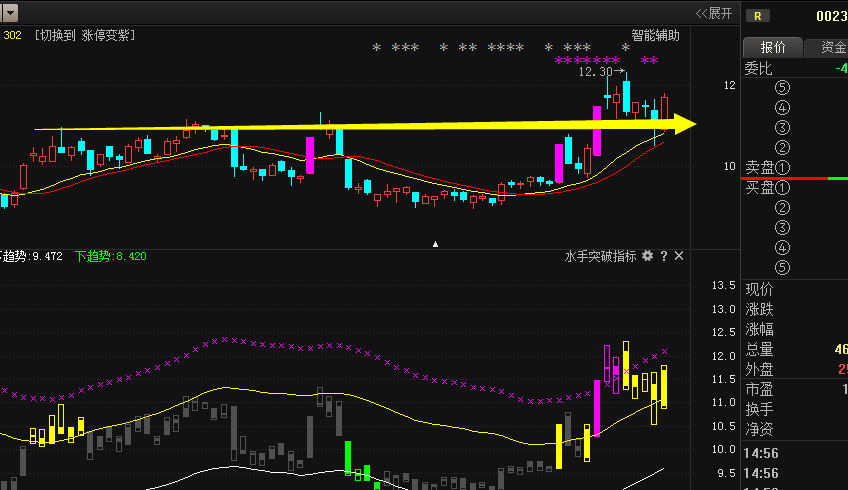Click the yellow R badge icon
848x490 pixels.
[x=759, y=15]
